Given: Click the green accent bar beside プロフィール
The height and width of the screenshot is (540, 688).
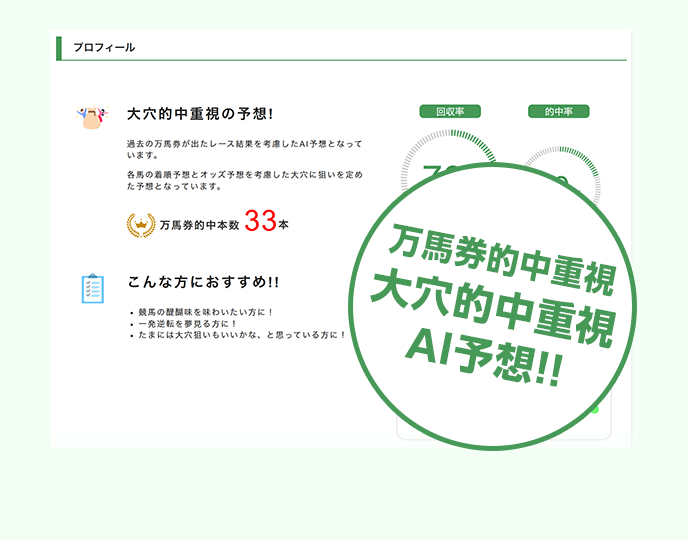Looking at the screenshot, I should [59, 48].
